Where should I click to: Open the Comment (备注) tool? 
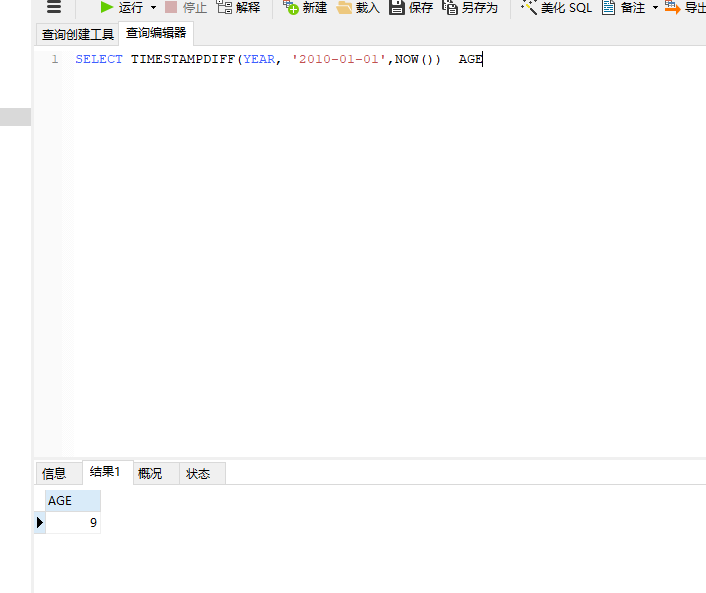[x=624, y=7]
